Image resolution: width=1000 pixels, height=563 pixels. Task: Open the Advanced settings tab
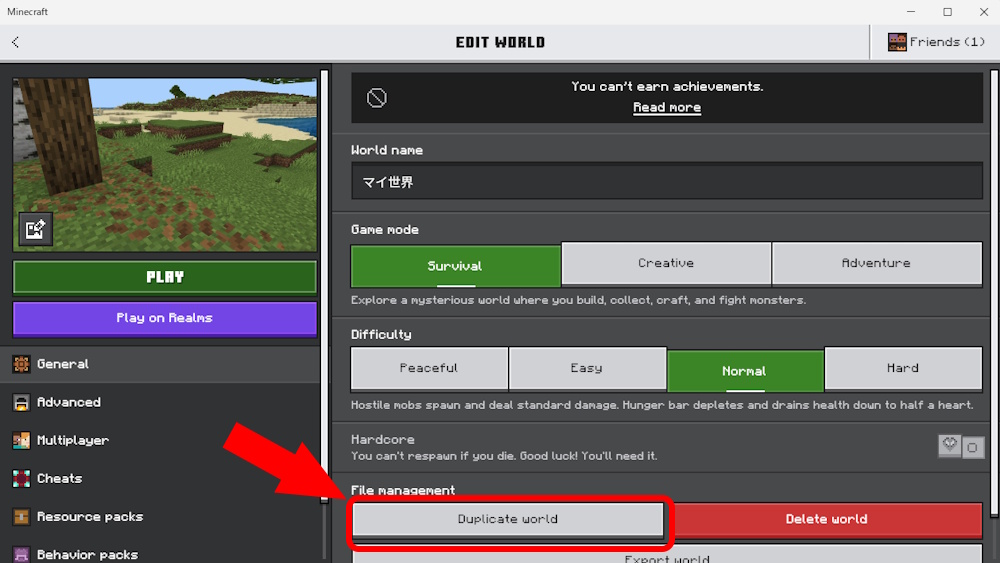pos(159,402)
